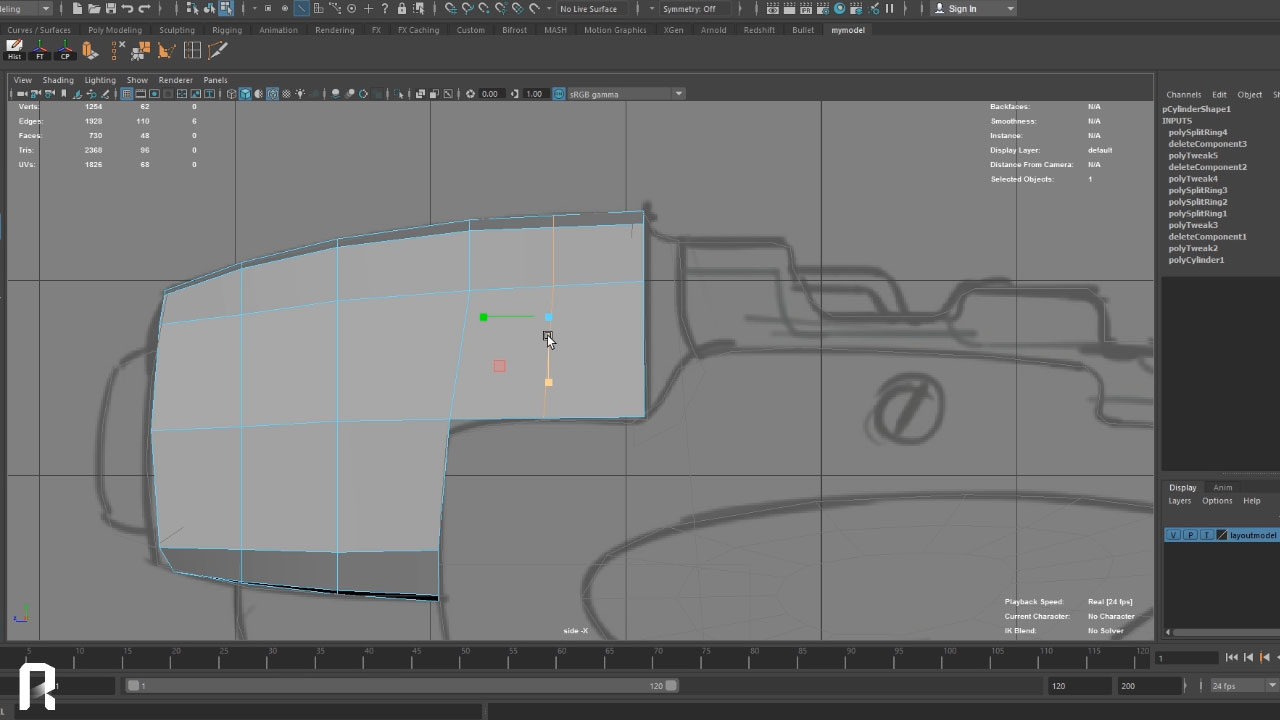Toggle P playback on layoutmodel layer
The image size is (1280, 720).
click(1190, 535)
